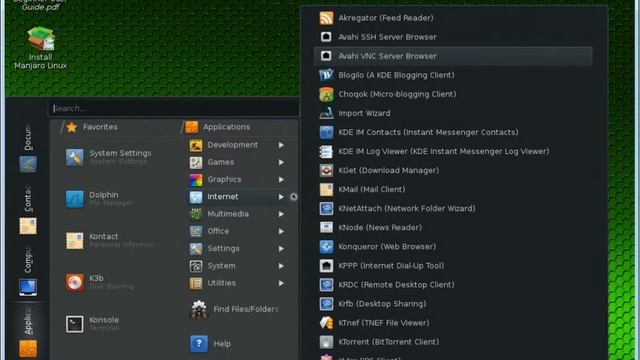Open the Office category
640x360 pixels.
(237, 231)
